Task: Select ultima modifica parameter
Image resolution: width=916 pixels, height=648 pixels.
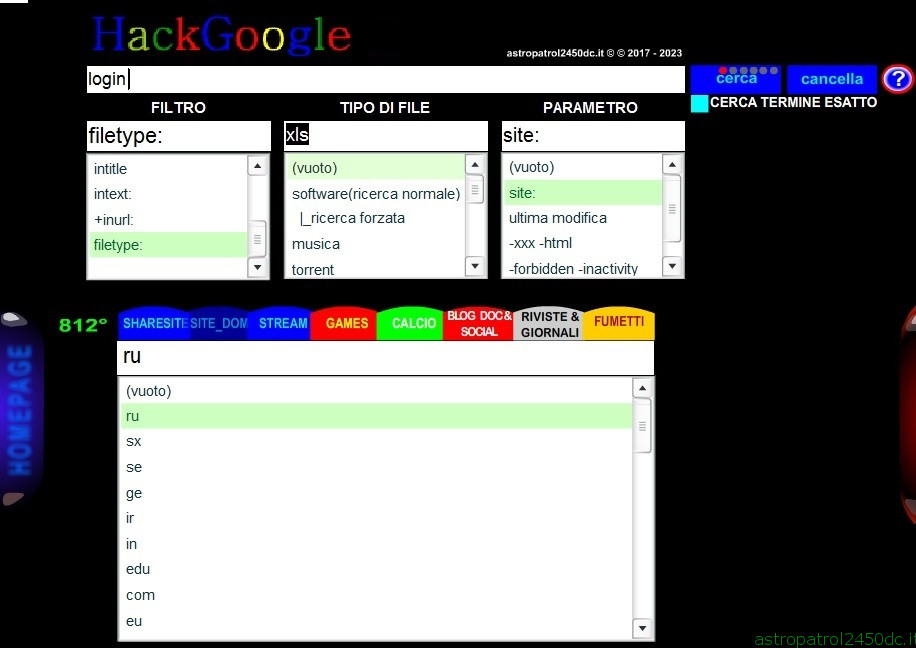Action: 583,218
